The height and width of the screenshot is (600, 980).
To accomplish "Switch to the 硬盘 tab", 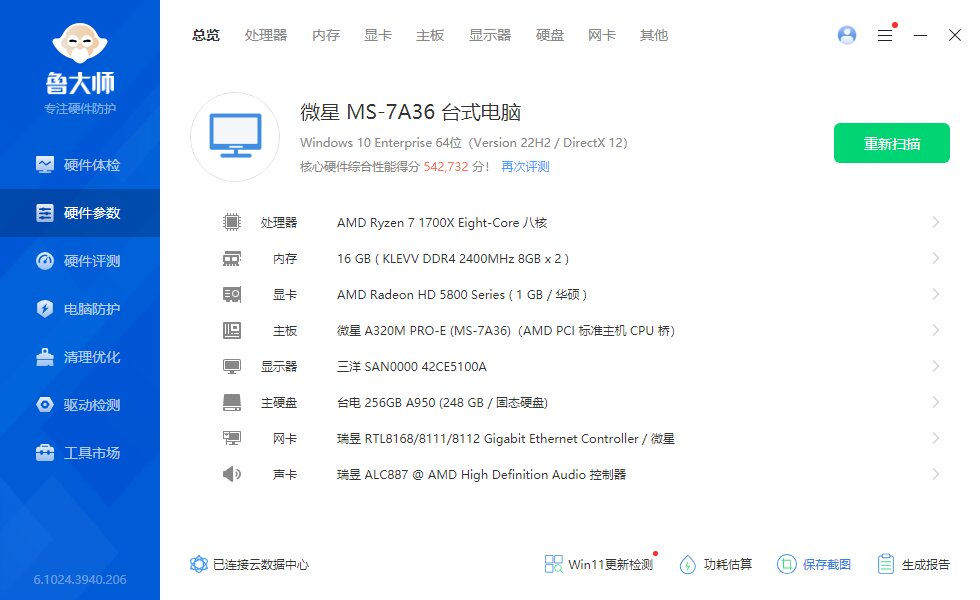I will coord(550,36).
